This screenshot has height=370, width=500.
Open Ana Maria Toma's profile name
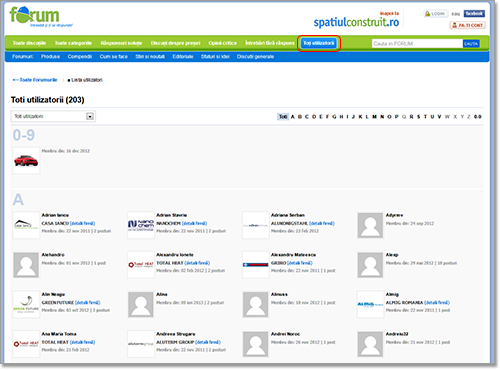click(x=59, y=334)
